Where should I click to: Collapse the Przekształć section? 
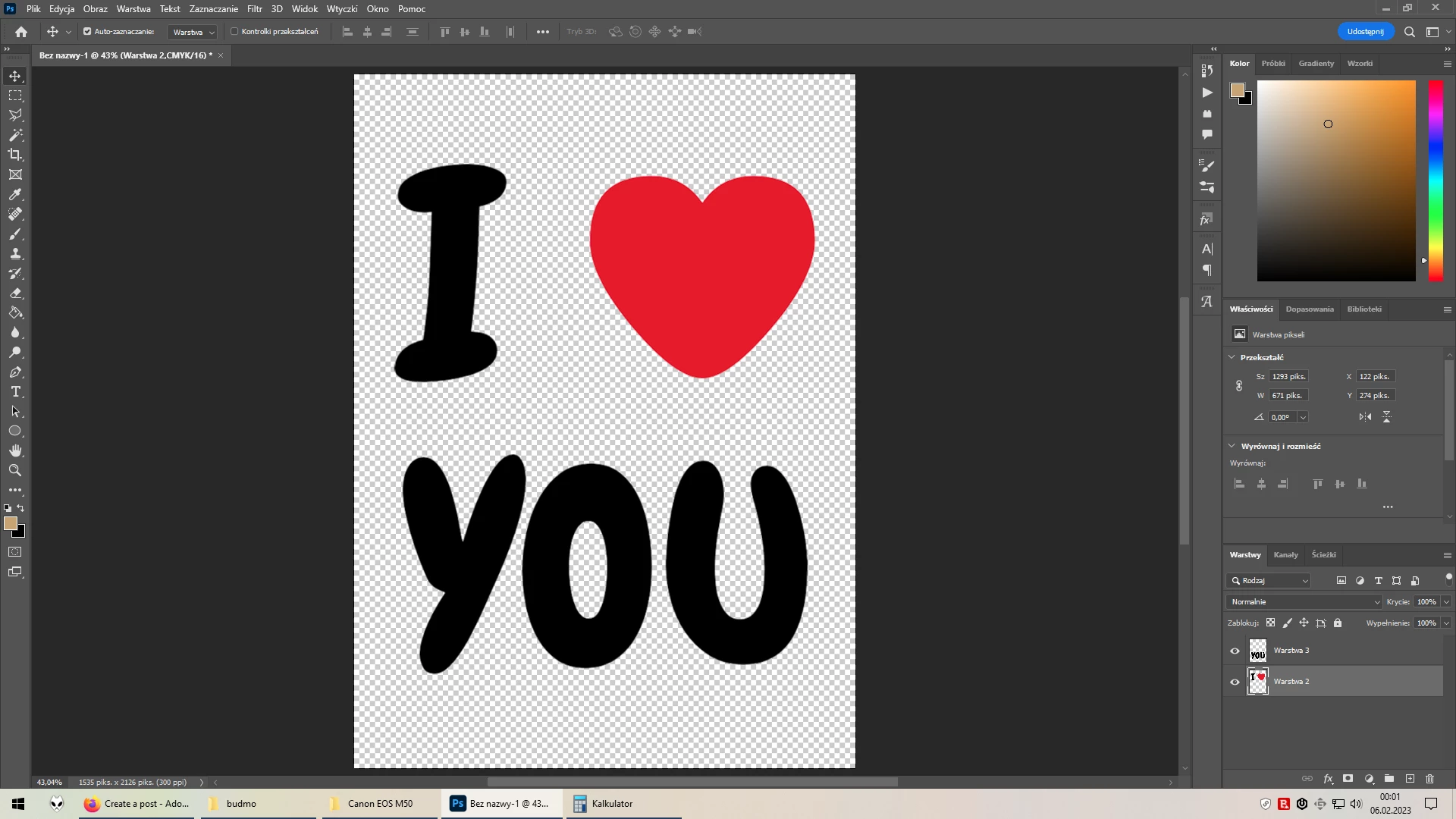[x=1232, y=357]
